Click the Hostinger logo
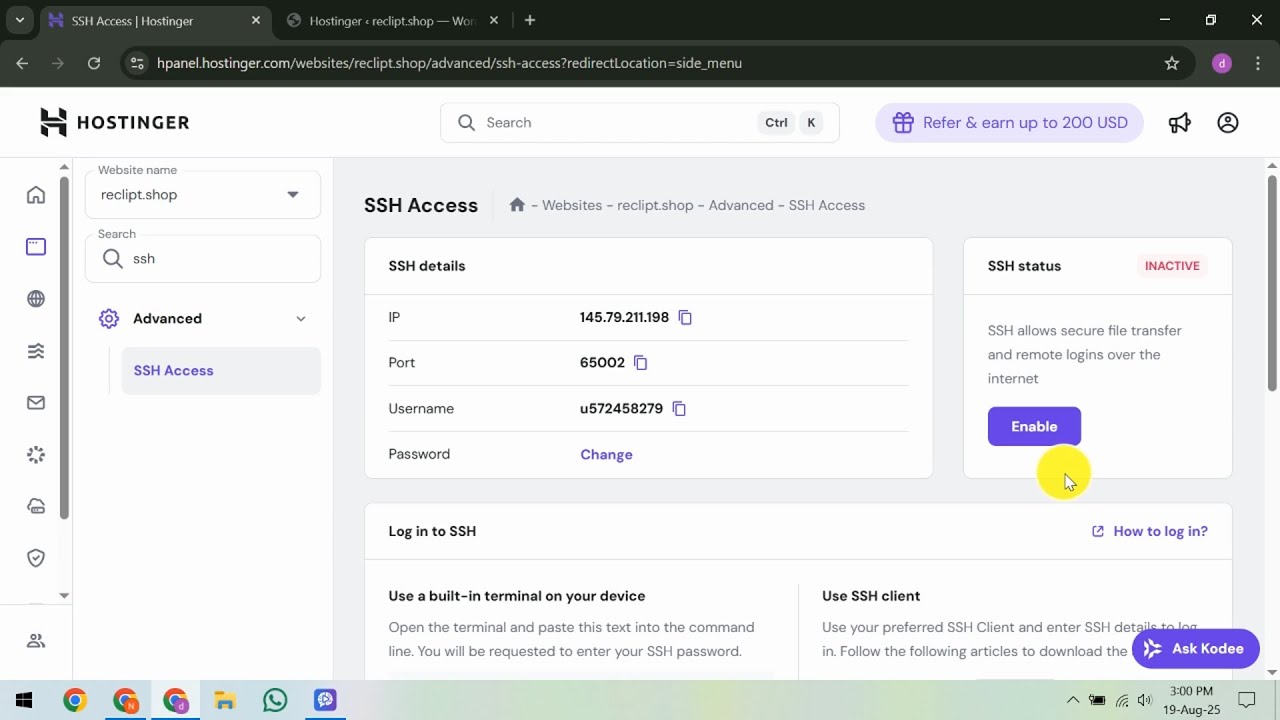Image resolution: width=1280 pixels, height=720 pixels. coord(115,122)
